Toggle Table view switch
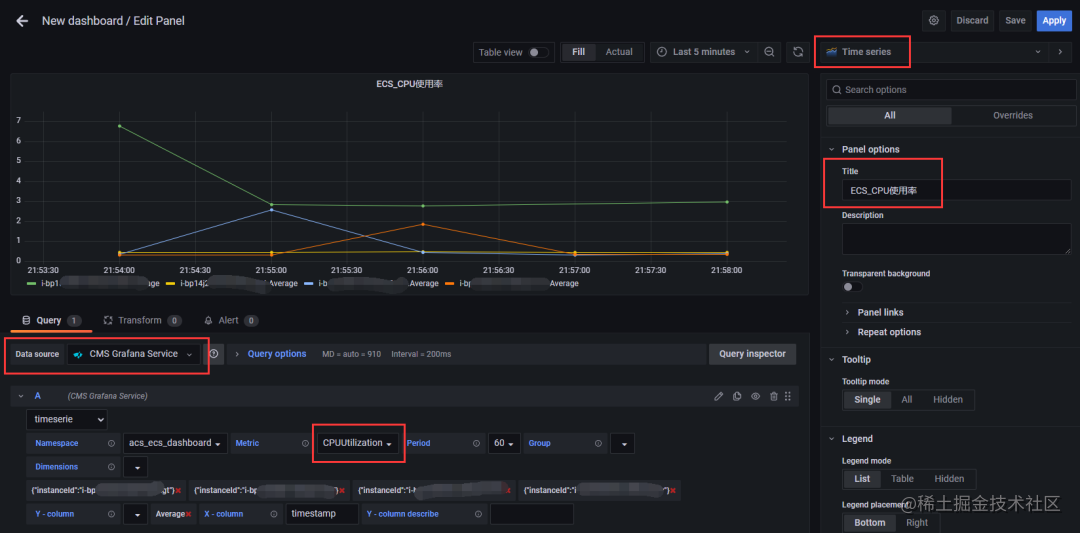 (538, 52)
